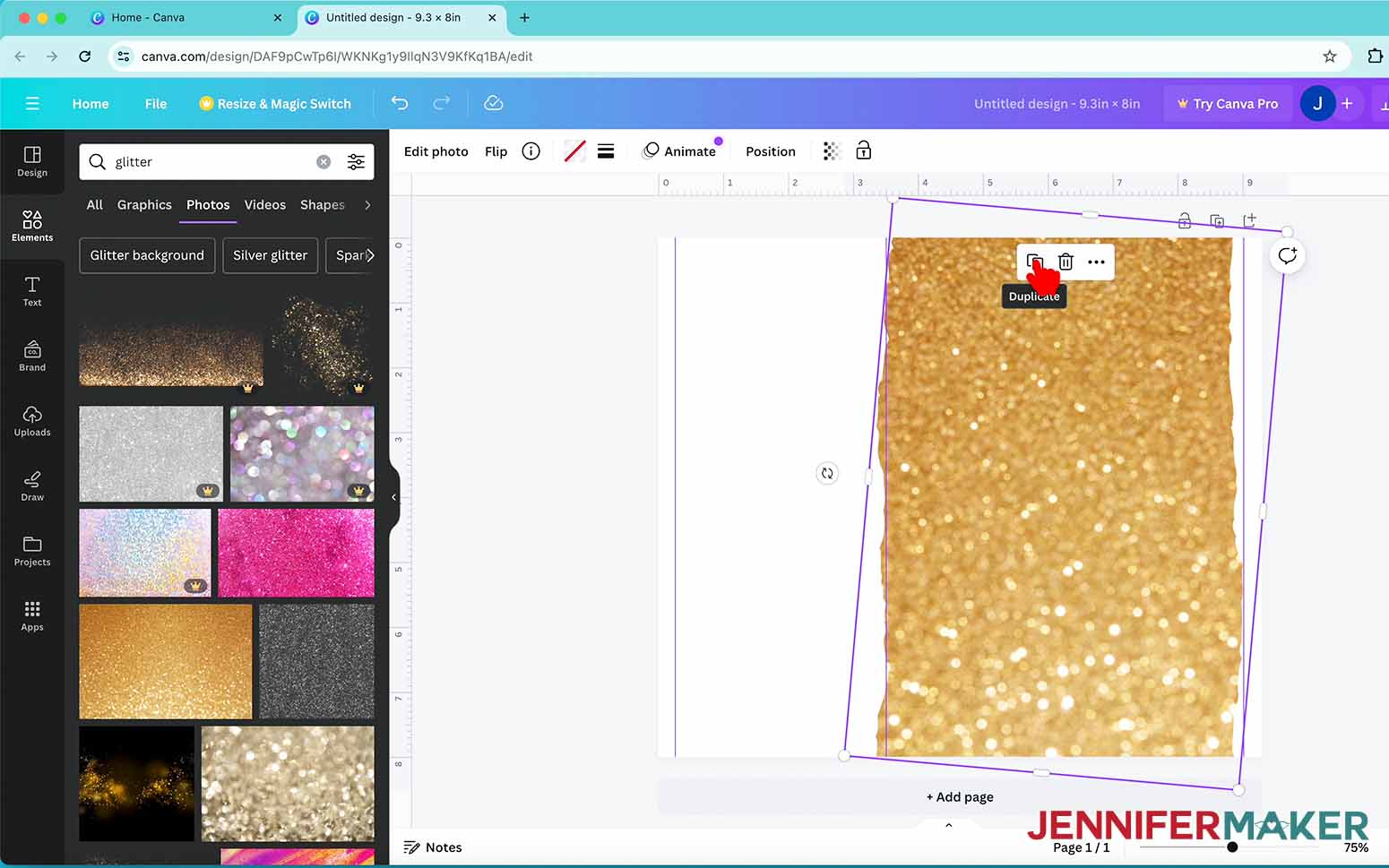Select the Photos tab
This screenshot has width=1389, height=868.
pyautogui.click(x=208, y=205)
